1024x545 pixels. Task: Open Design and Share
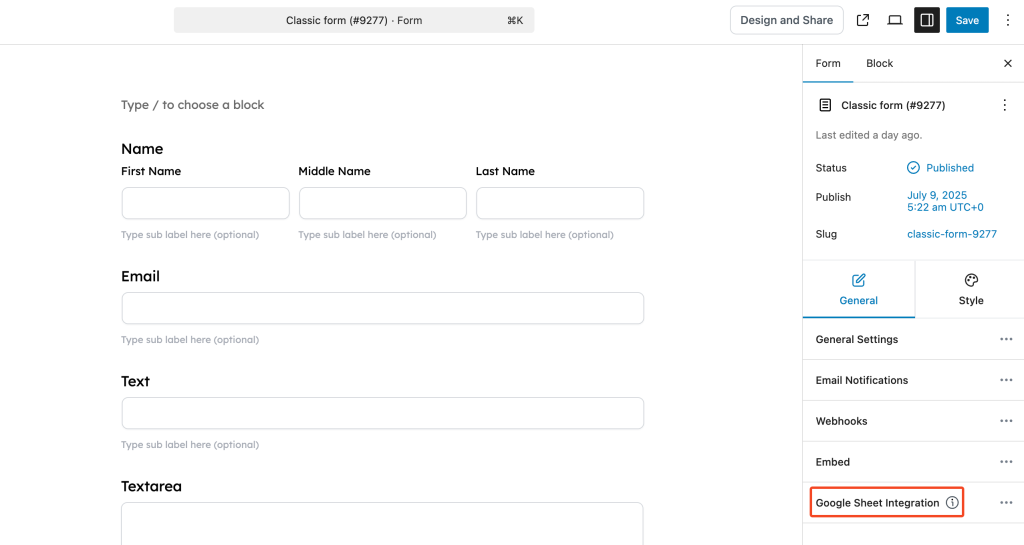786,20
